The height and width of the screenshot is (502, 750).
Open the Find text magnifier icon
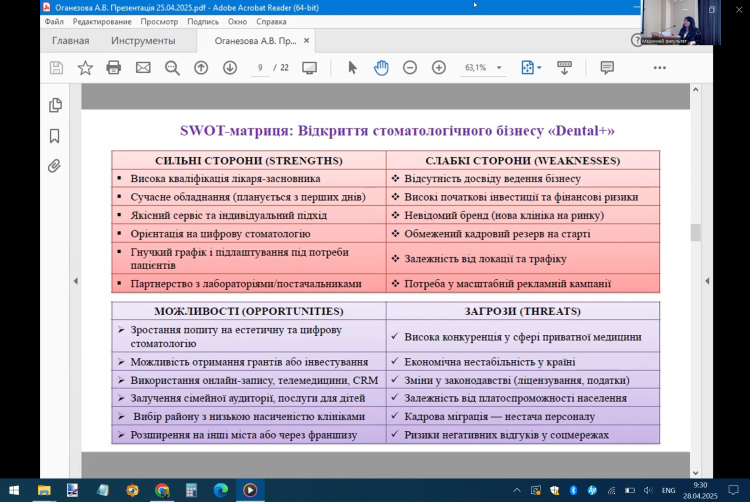coord(172,68)
